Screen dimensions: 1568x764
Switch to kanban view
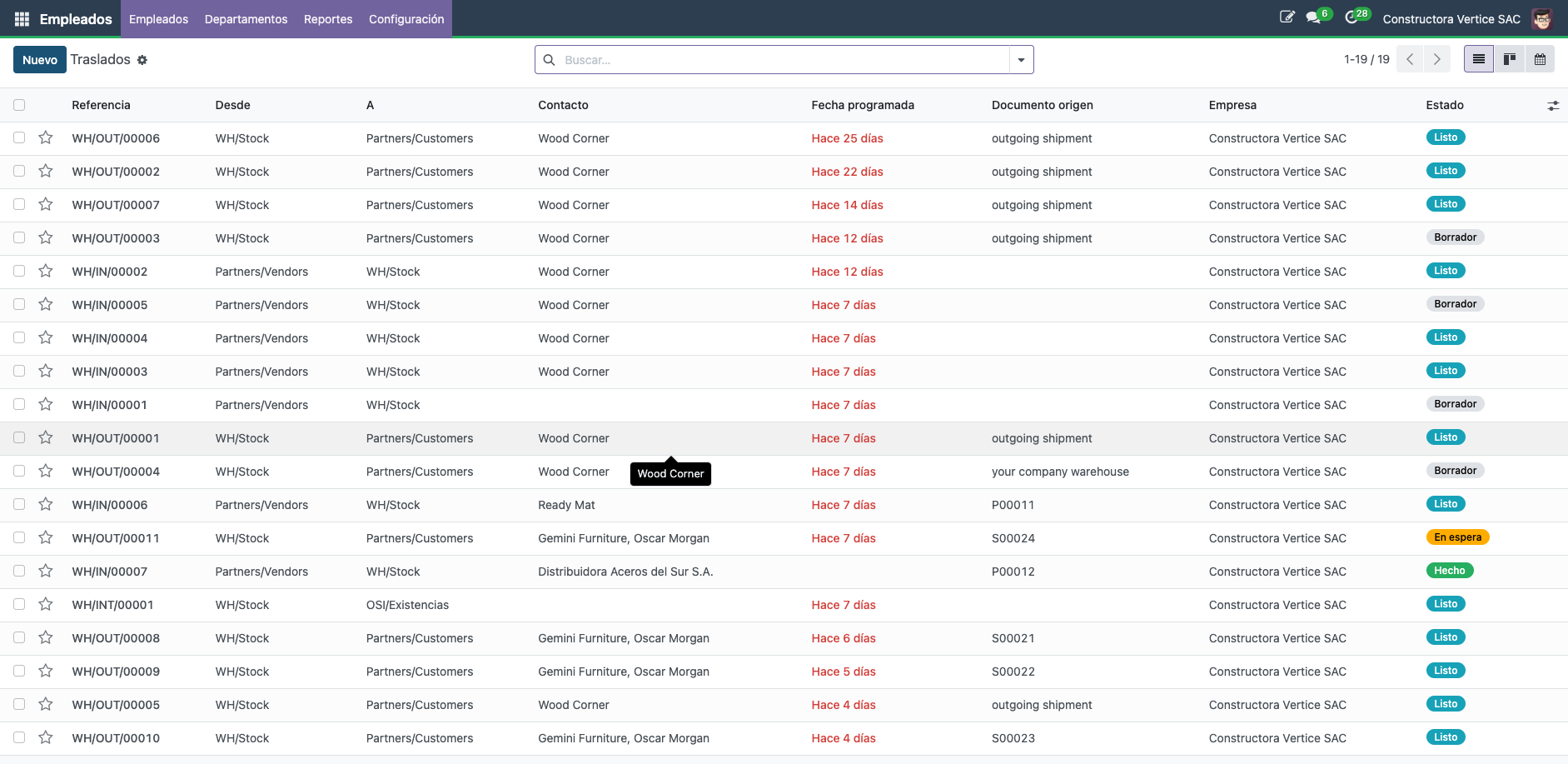point(1509,59)
